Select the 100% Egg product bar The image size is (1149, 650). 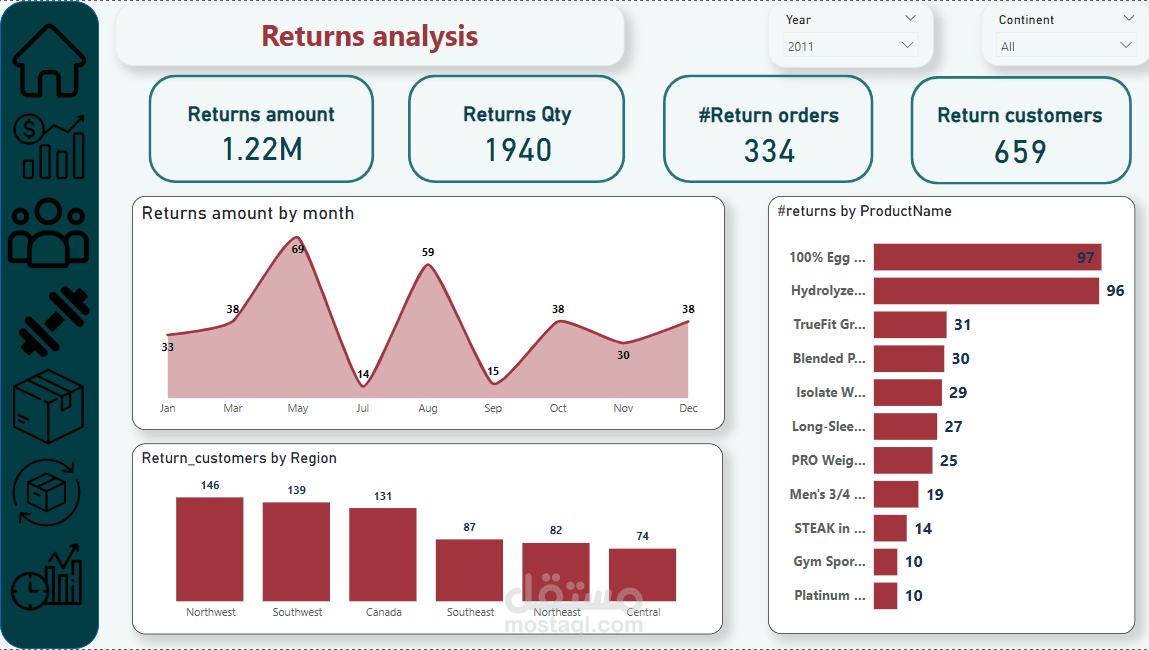tap(987, 257)
